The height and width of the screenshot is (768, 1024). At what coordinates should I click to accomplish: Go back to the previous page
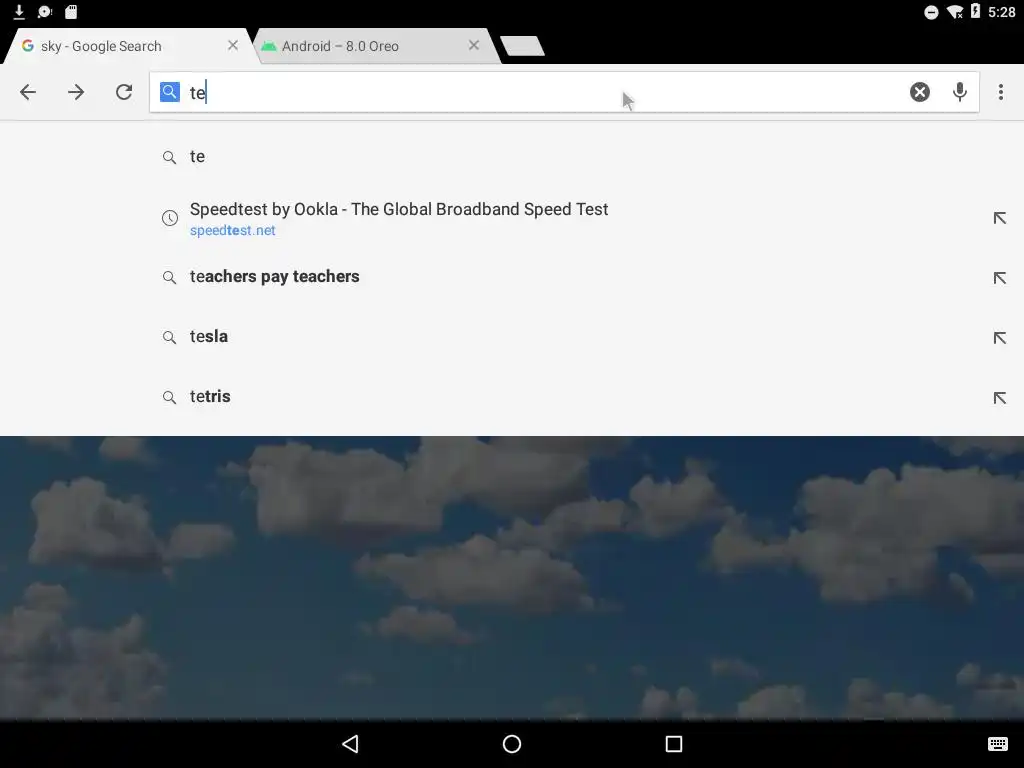(x=28, y=92)
